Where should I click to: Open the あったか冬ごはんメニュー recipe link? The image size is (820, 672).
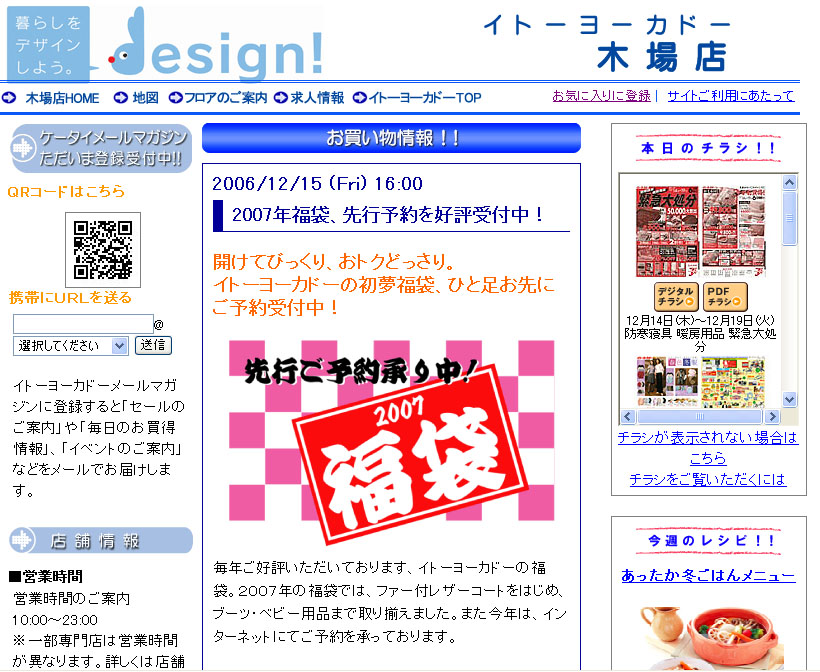[x=708, y=576]
